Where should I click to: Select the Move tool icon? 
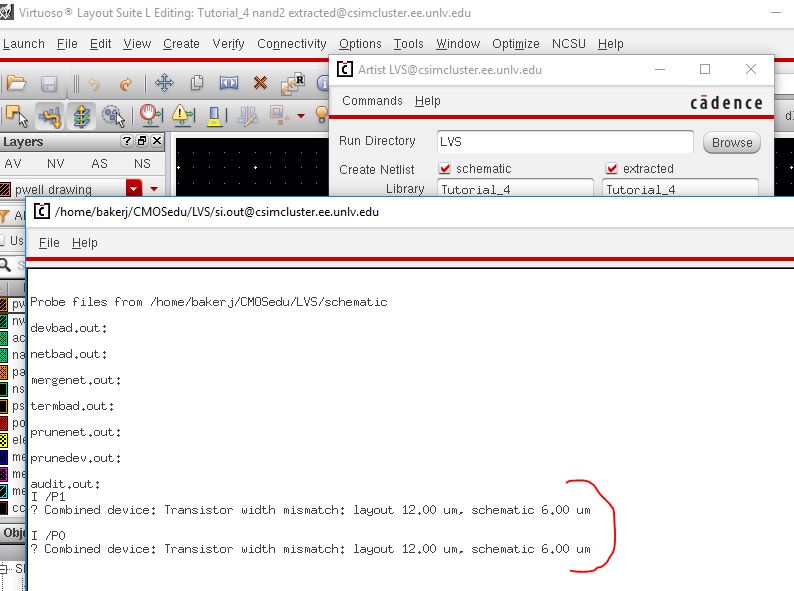point(164,83)
